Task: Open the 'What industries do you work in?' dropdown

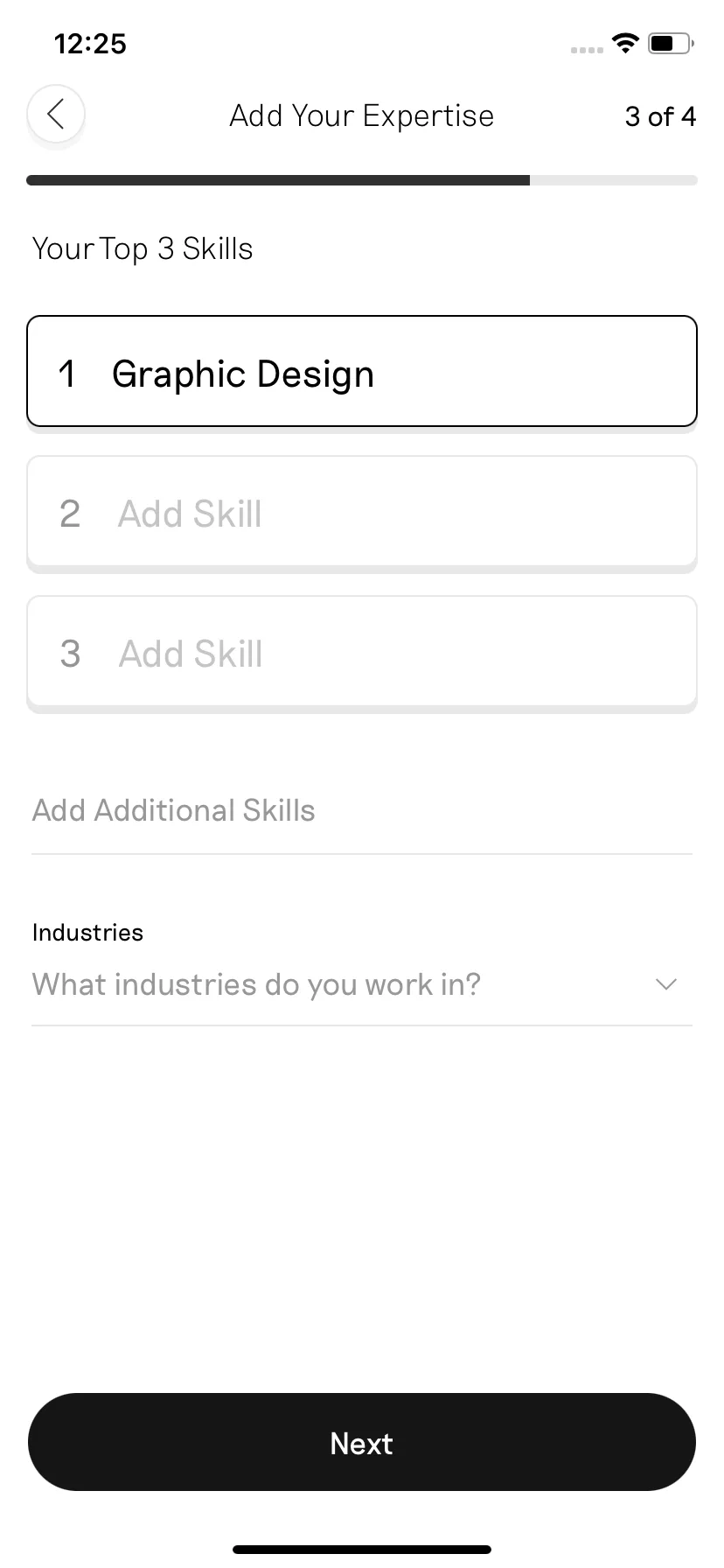Action: tap(362, 984)
